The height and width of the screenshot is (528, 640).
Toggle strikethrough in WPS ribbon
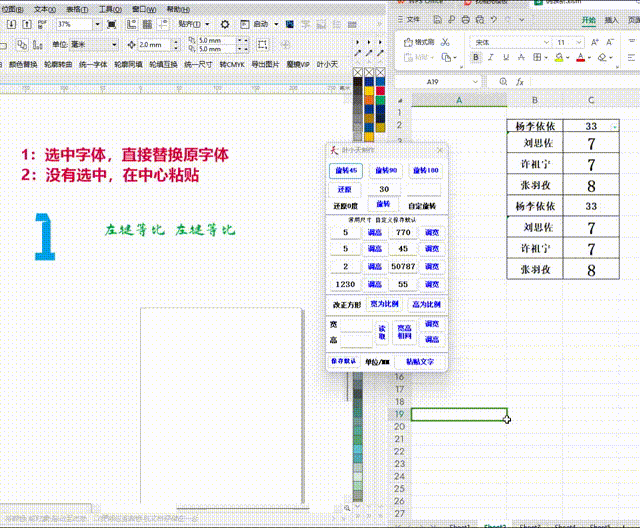[x=521, y=58]
